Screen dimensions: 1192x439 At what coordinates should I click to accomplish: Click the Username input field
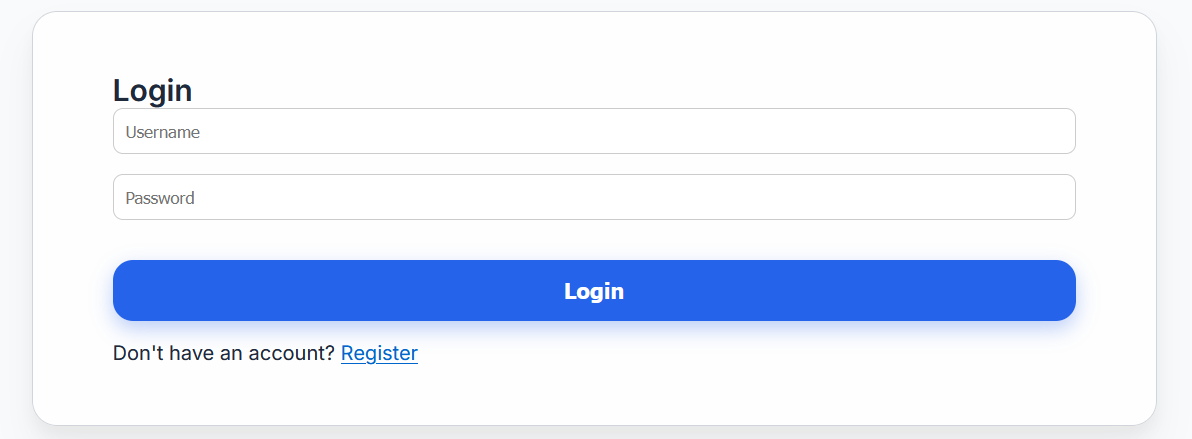click(x=594, y=131)
